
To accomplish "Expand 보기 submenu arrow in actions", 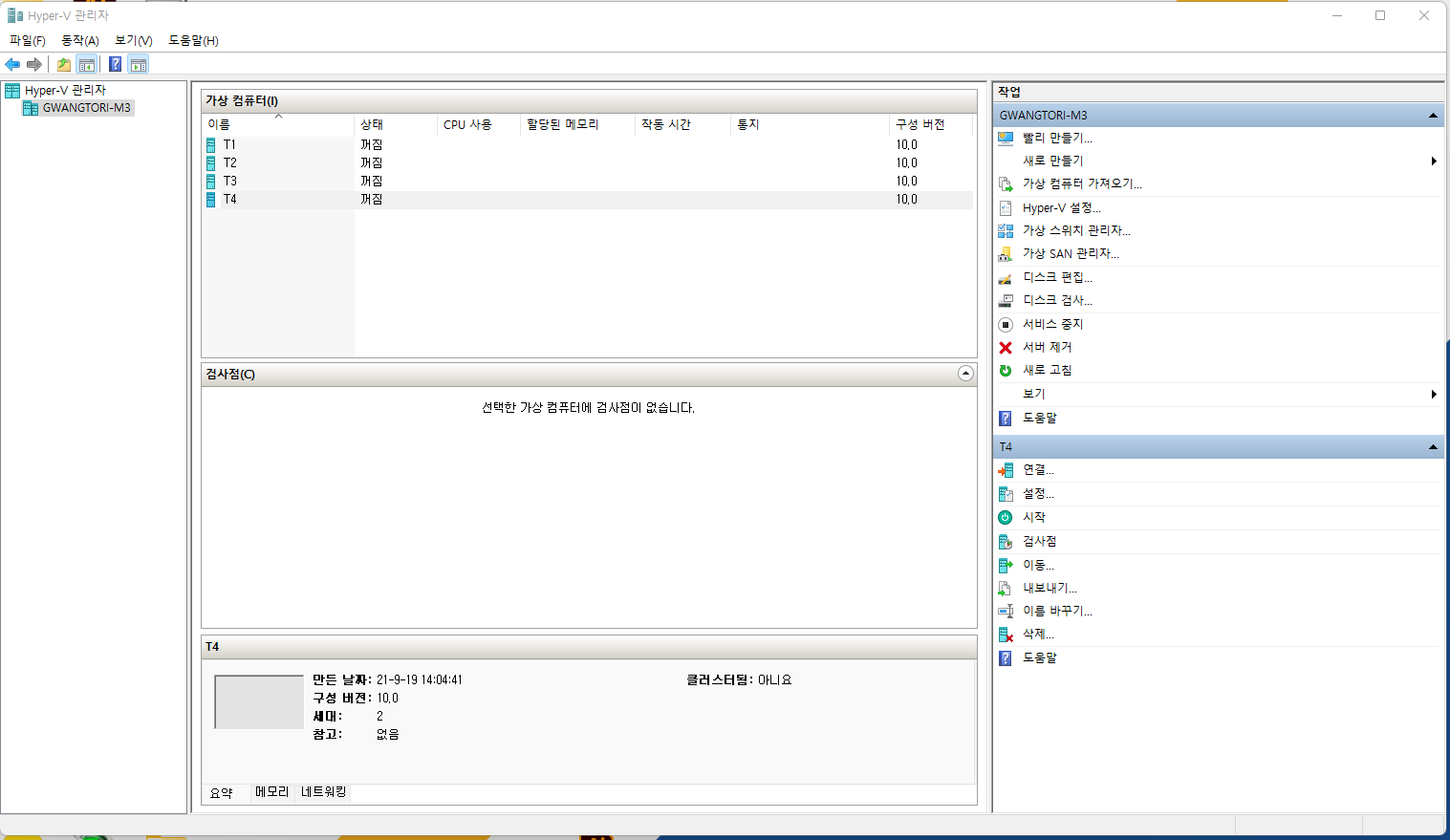I will [x=1434, y=394].
